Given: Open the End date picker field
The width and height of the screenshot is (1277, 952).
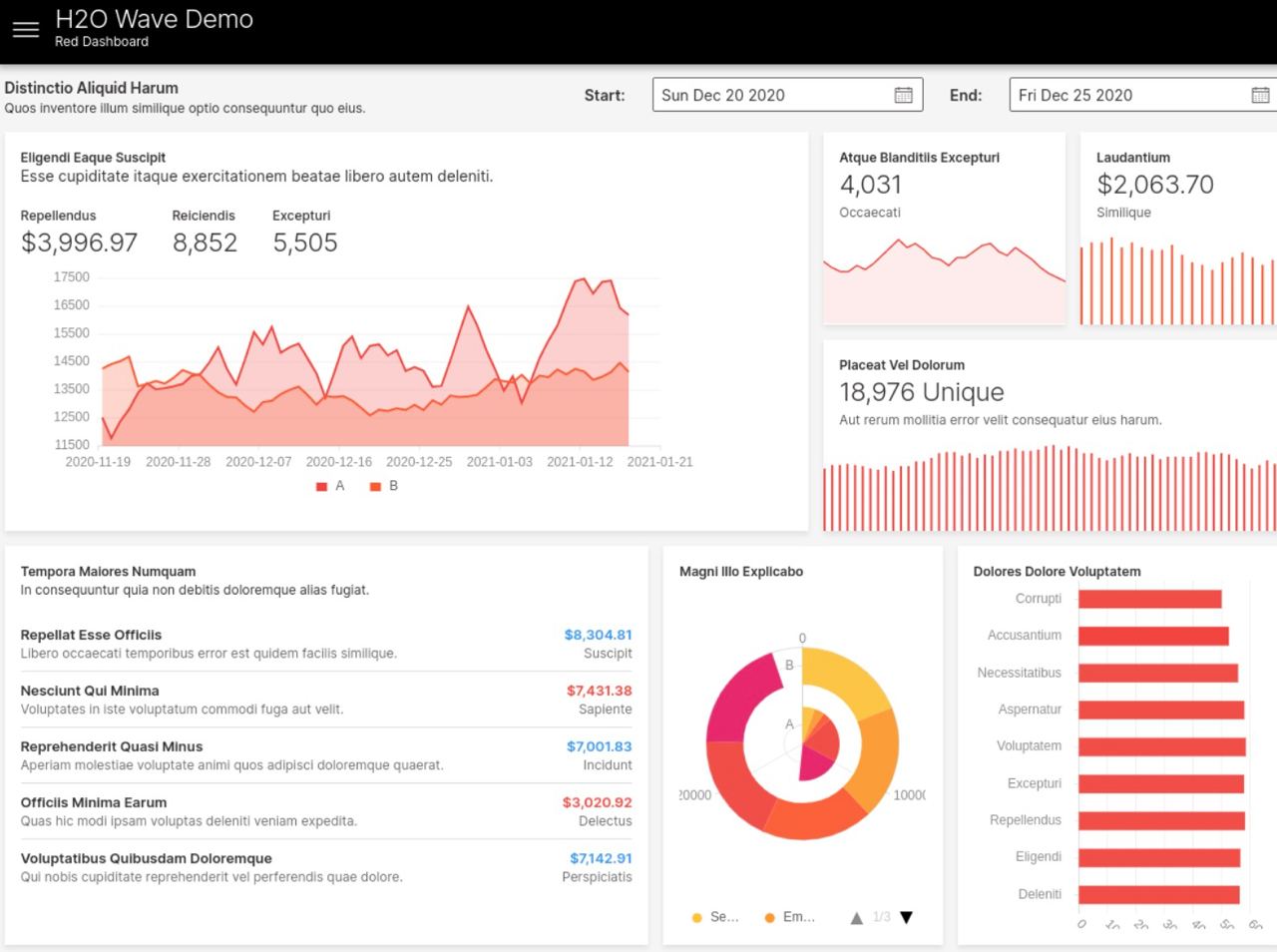Looking at the screenshot, I should click(x=1127, y=95).
